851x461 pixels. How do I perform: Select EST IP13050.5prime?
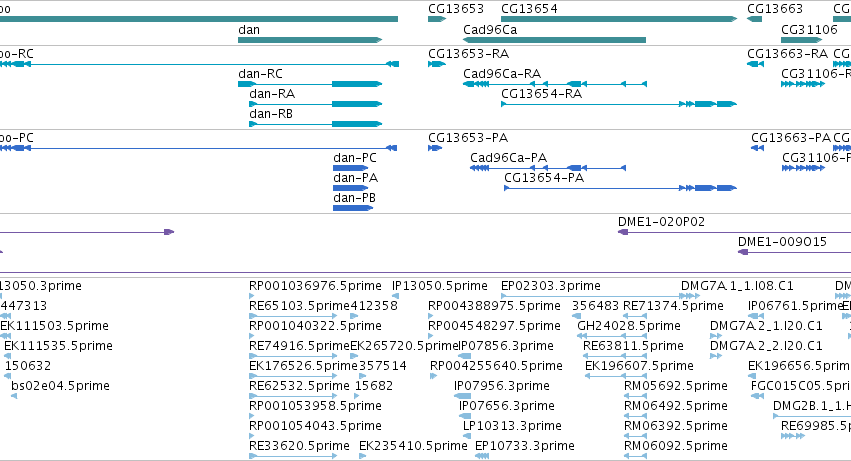click(x=439, y=286)
